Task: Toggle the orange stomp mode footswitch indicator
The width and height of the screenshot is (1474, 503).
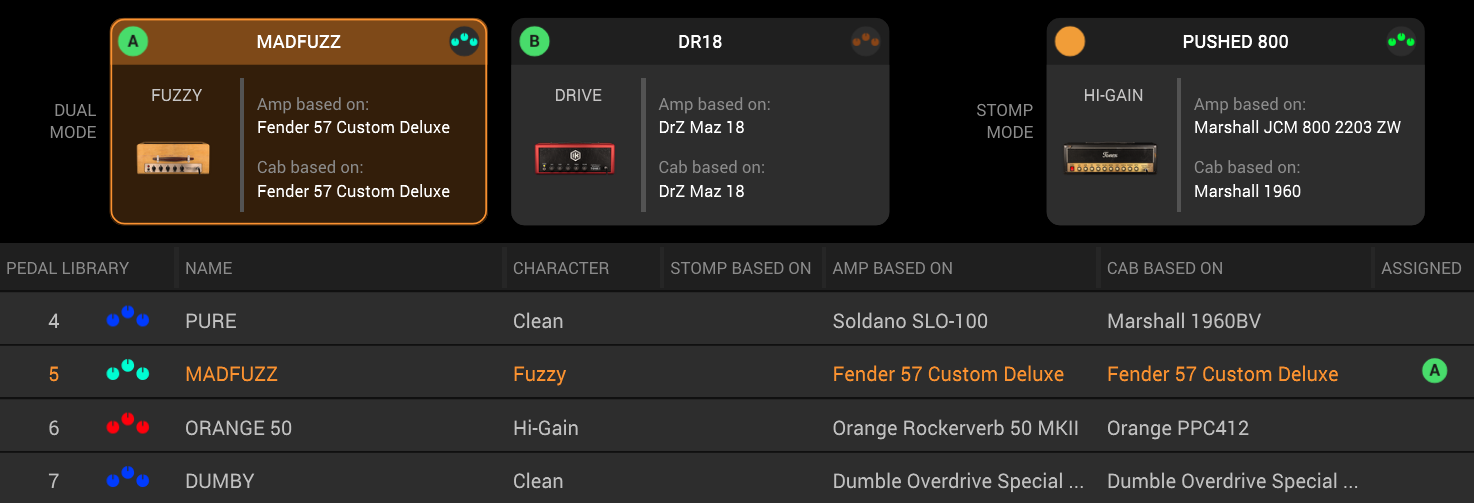Action: pyautogui.click(x=1070, y=42)
